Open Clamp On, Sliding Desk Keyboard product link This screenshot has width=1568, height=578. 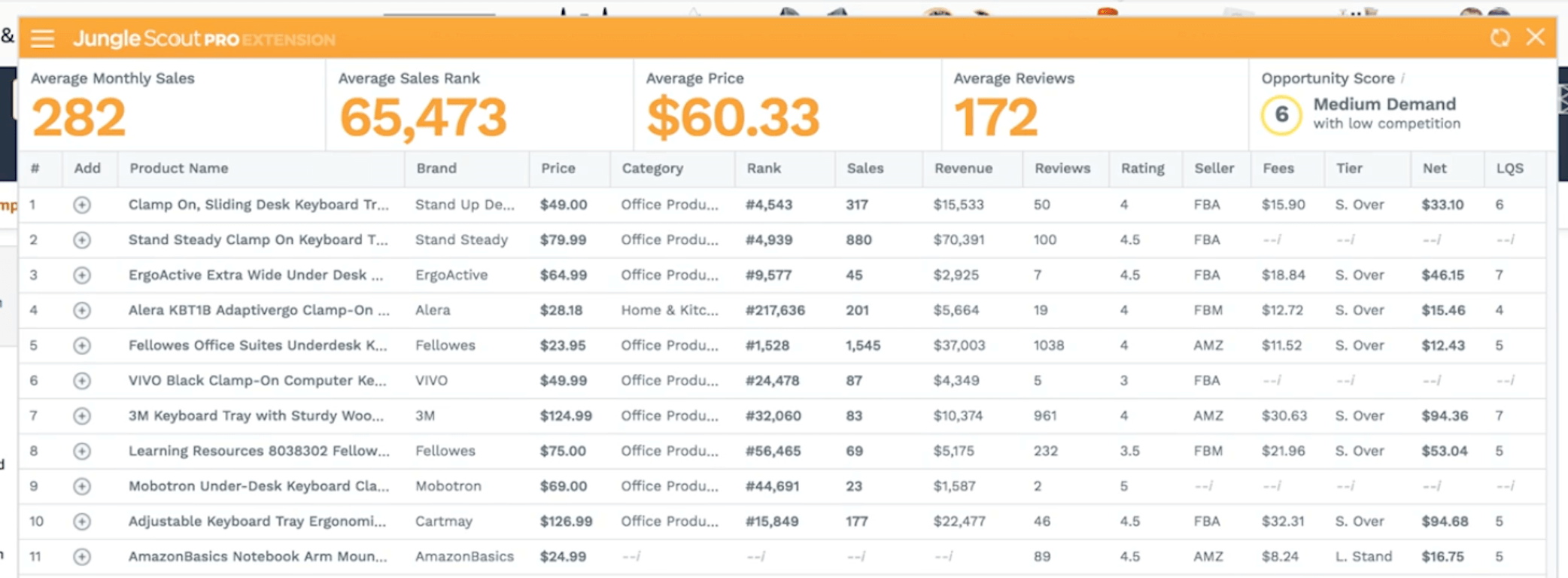[x=259, y=205]
